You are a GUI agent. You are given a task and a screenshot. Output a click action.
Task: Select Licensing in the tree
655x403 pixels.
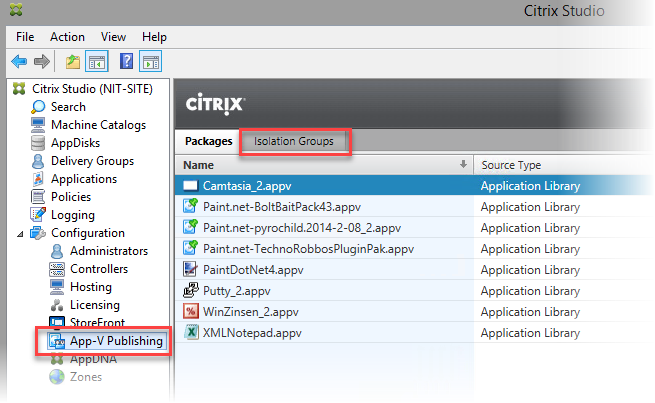94,305
